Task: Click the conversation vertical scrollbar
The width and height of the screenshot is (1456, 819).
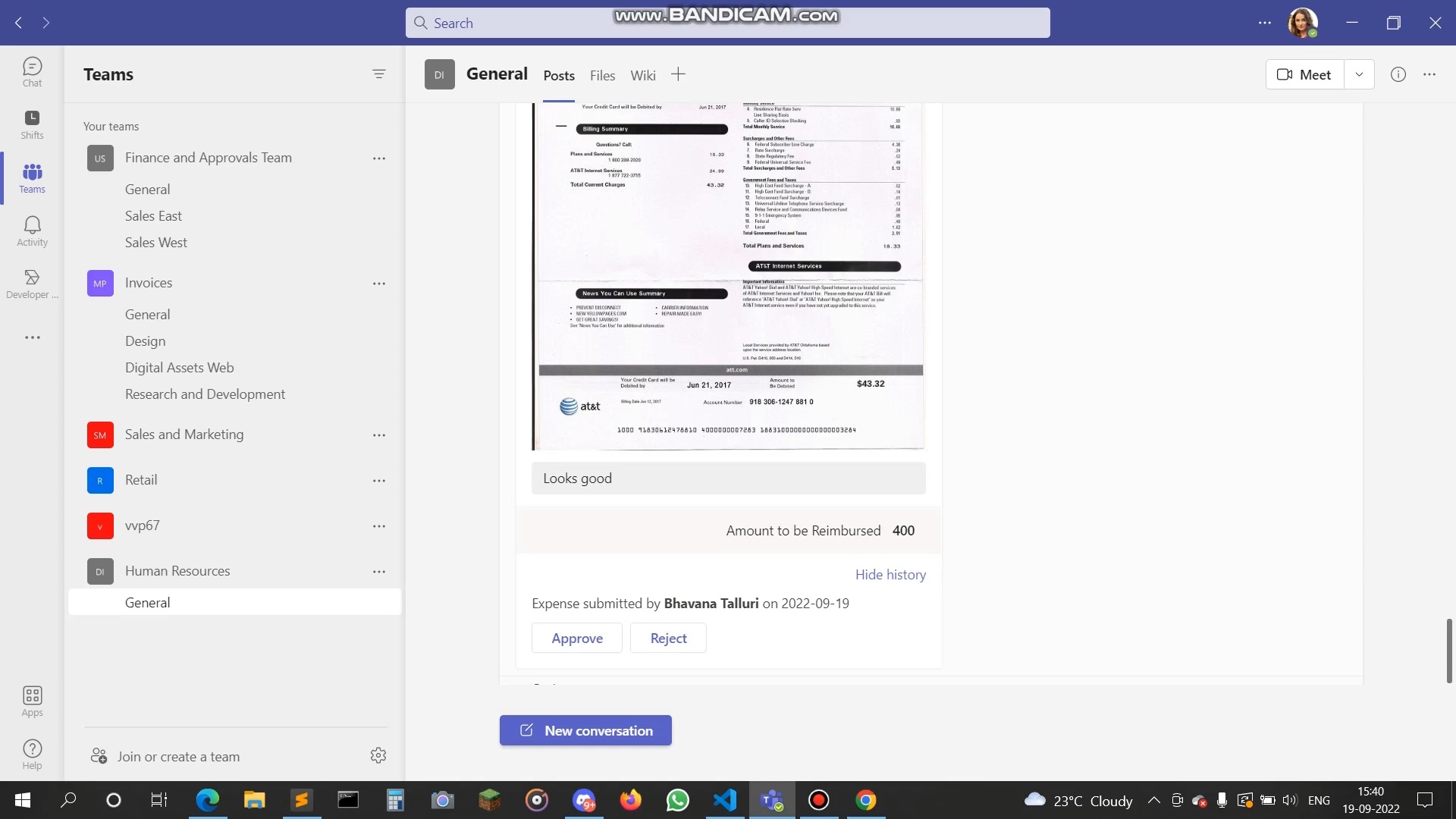Action: pos(1448,650)
